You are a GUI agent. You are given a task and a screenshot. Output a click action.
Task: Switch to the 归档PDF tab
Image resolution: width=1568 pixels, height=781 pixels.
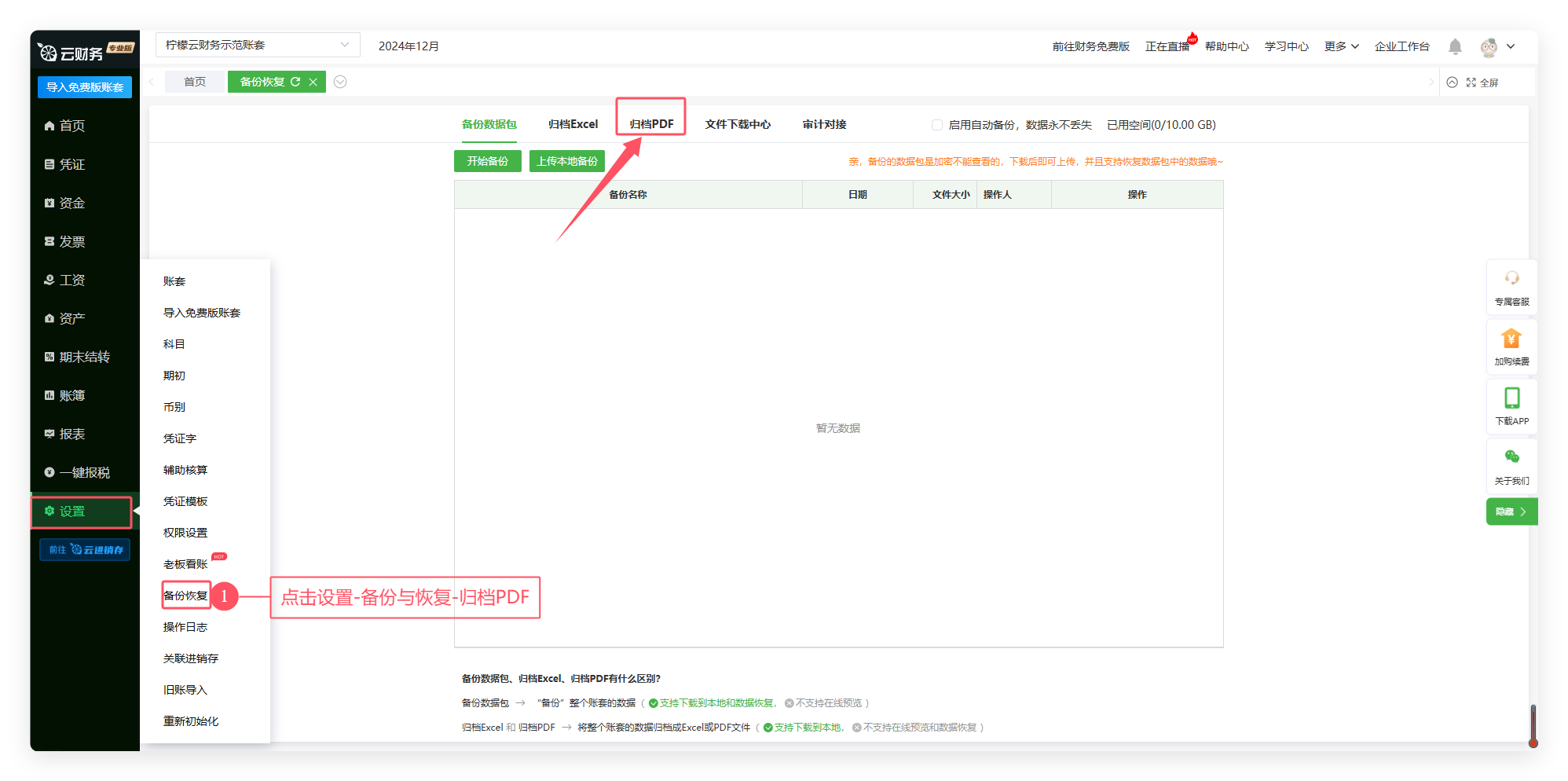tap(651, 124)
